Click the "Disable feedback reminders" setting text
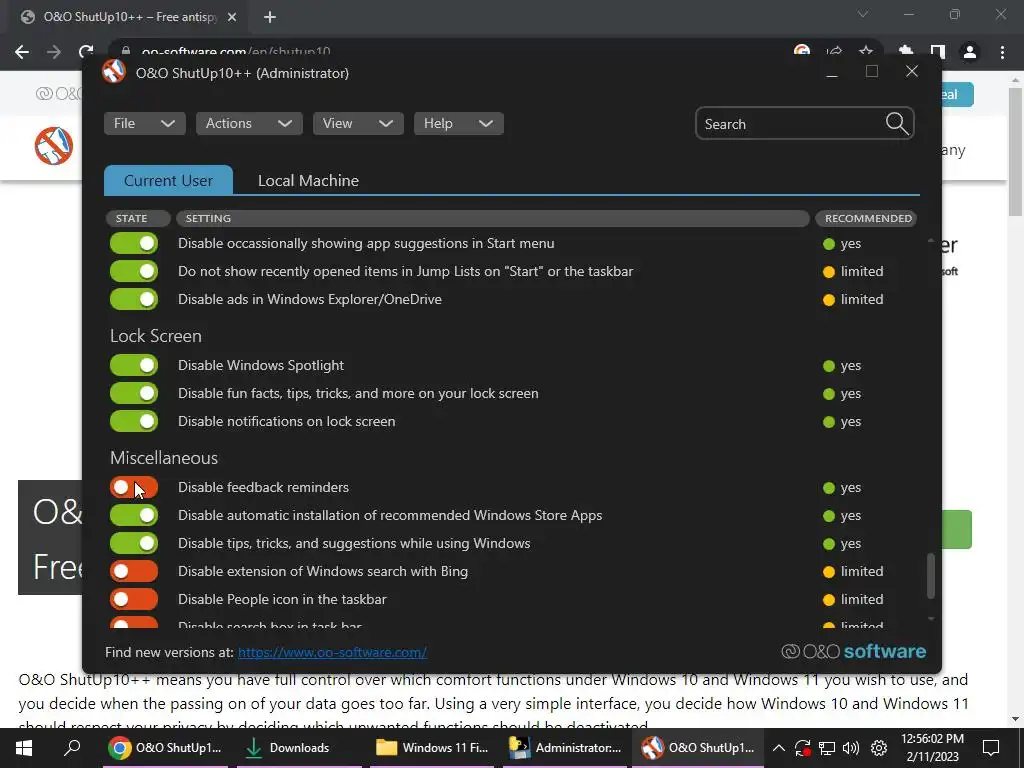The height and width of the screenshot is (768, 1024). pos(263,488)
